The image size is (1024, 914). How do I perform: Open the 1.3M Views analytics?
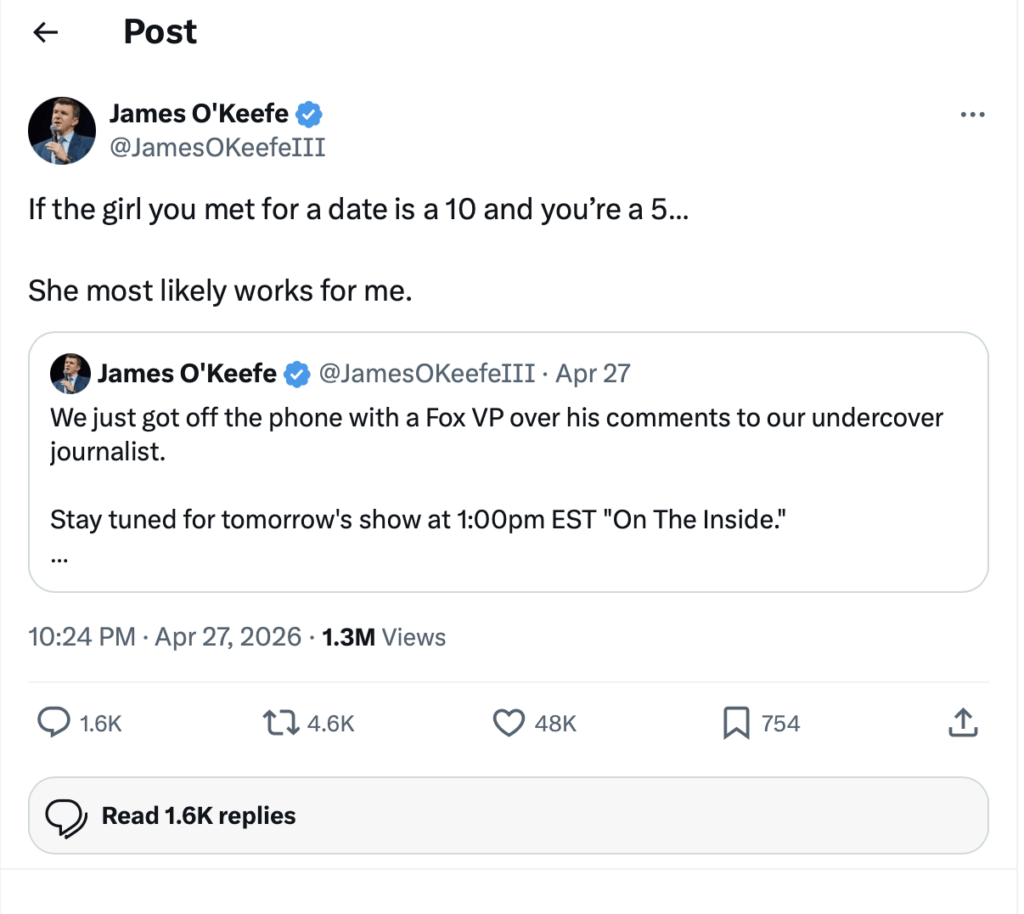click(384, 637)
